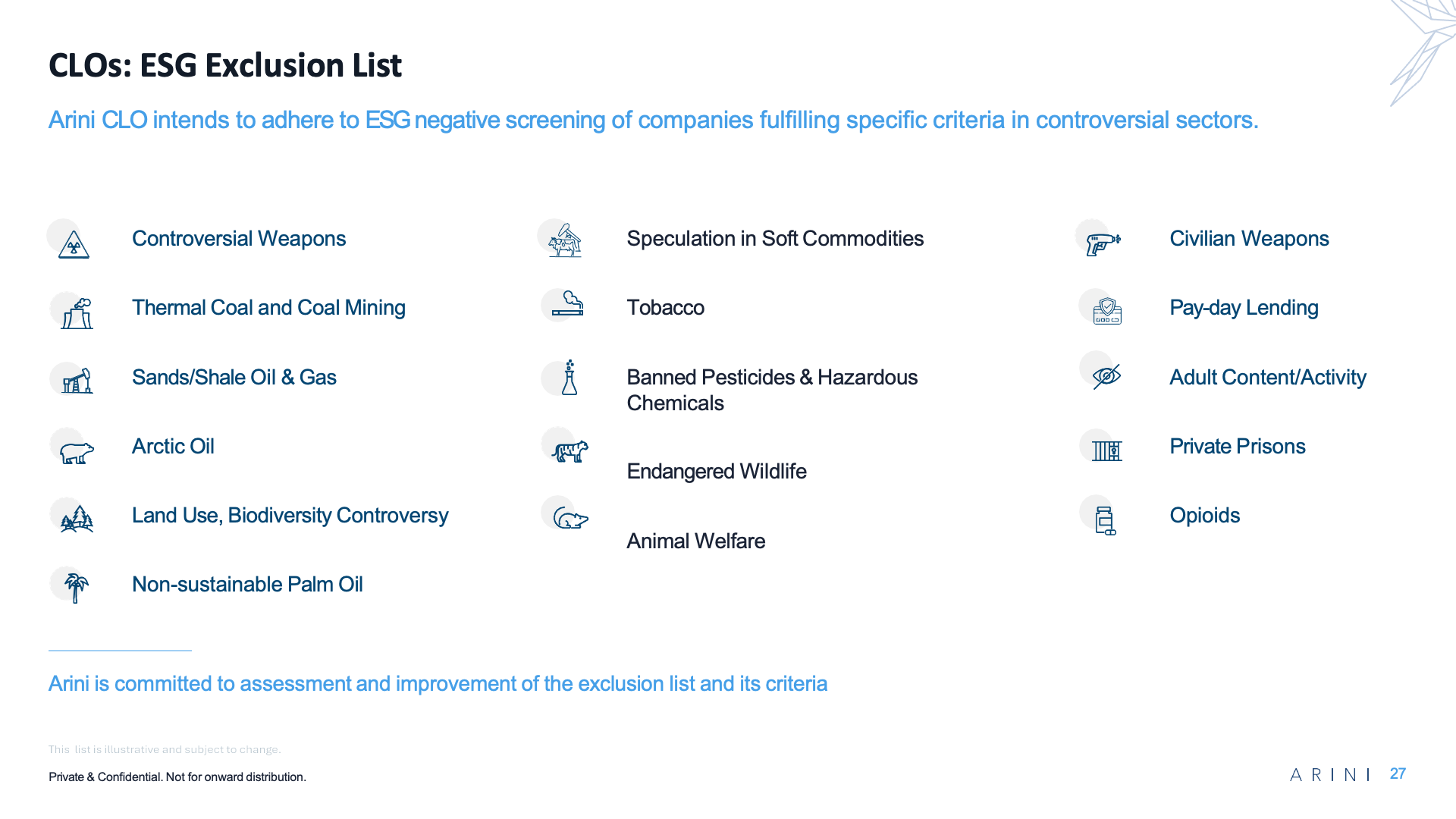
Task: Click the Controversial Weapons hazard triangle icon
Action: [74, 244]
